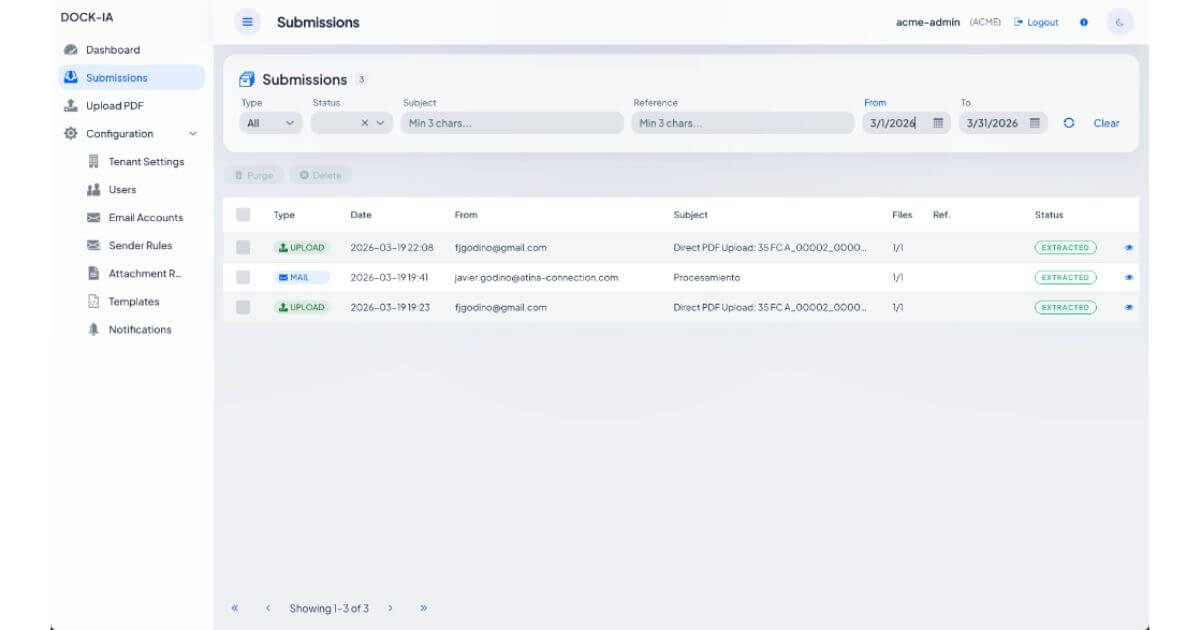1200x630 pixels.
Task: View the 19:23 submission via eye icon
Action: (1129, 307)
